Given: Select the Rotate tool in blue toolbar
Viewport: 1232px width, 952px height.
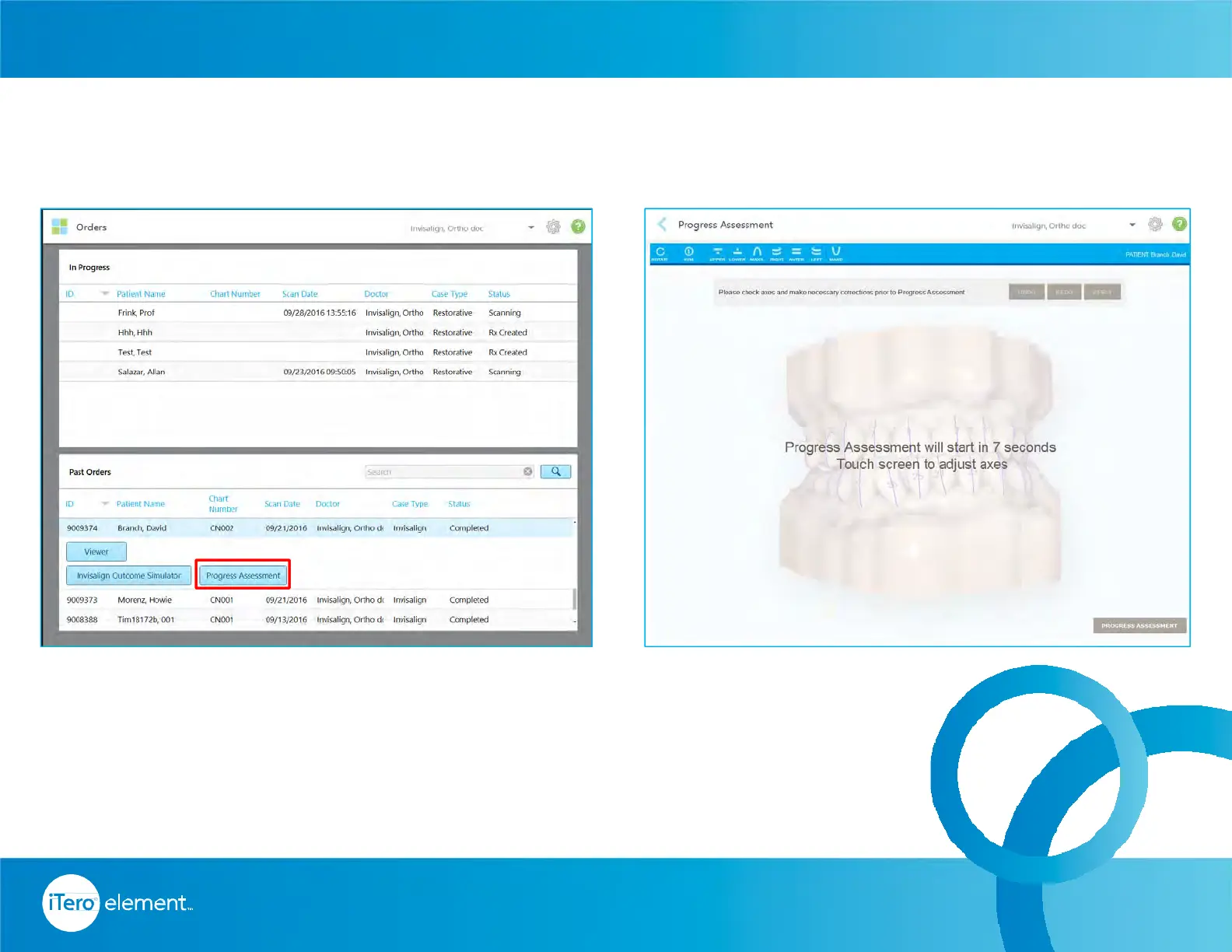Looking at the screenshot, I should click(660, 254).
